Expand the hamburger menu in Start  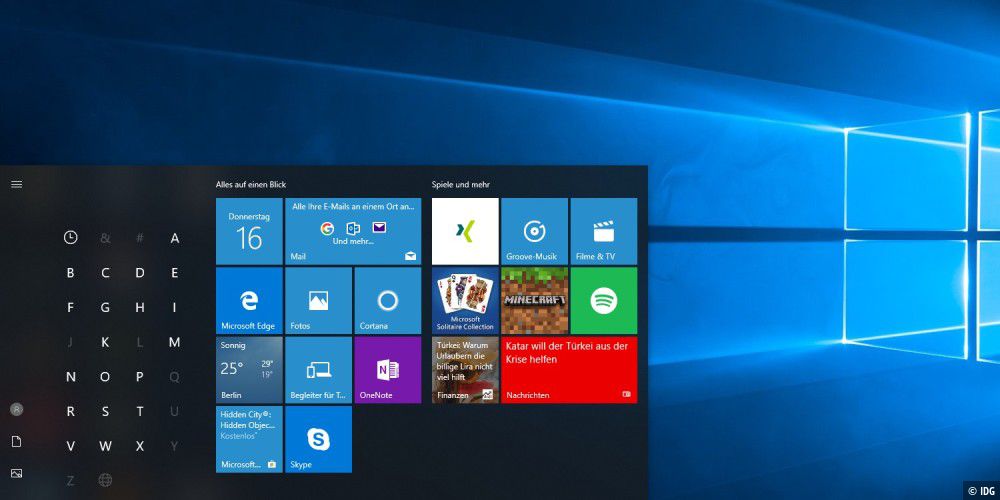[x=16, y=184]
